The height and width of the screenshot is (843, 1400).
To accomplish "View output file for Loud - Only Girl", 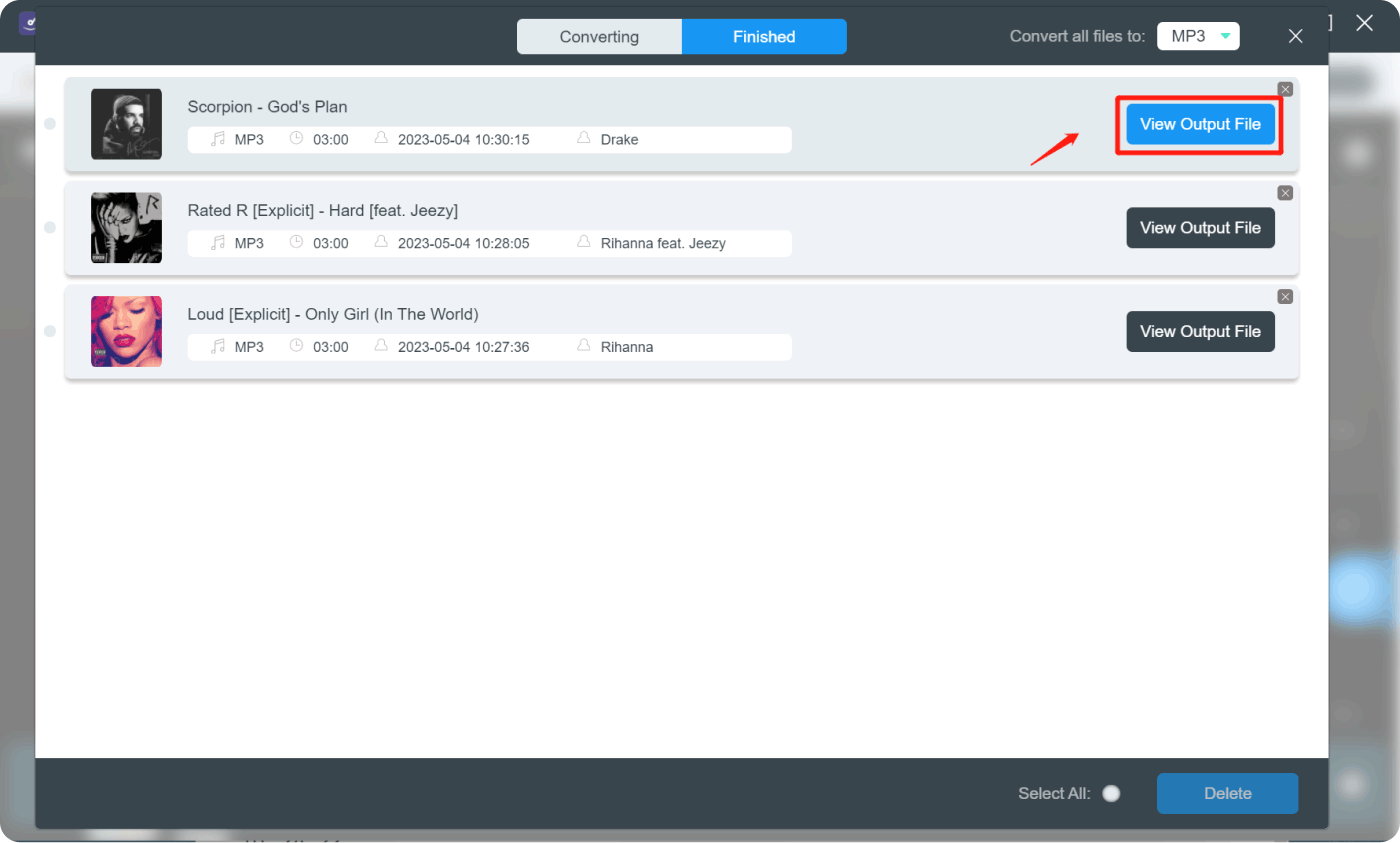I will pos(1200,331).
